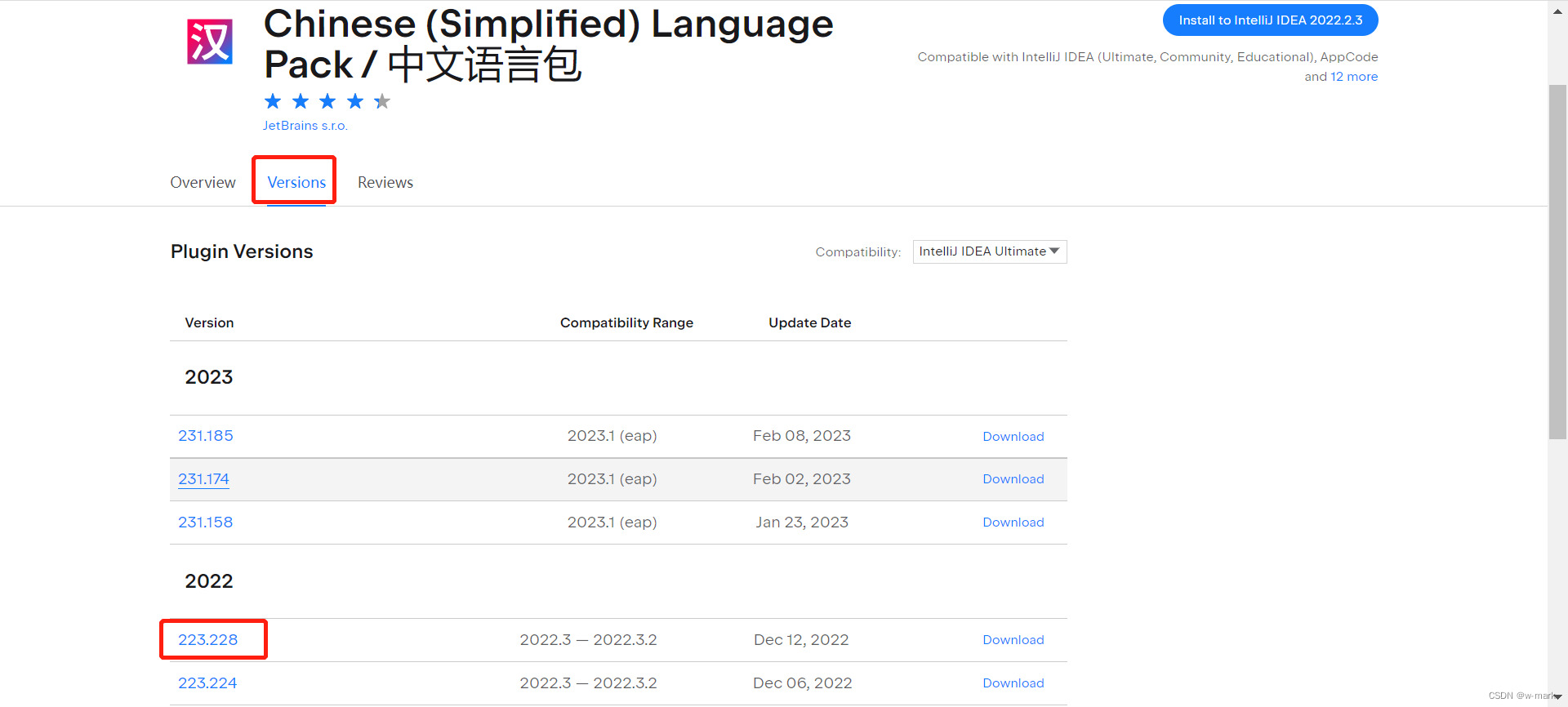Click the Update Date column header
Screen dimensions: 1568x707
[810, 323]
